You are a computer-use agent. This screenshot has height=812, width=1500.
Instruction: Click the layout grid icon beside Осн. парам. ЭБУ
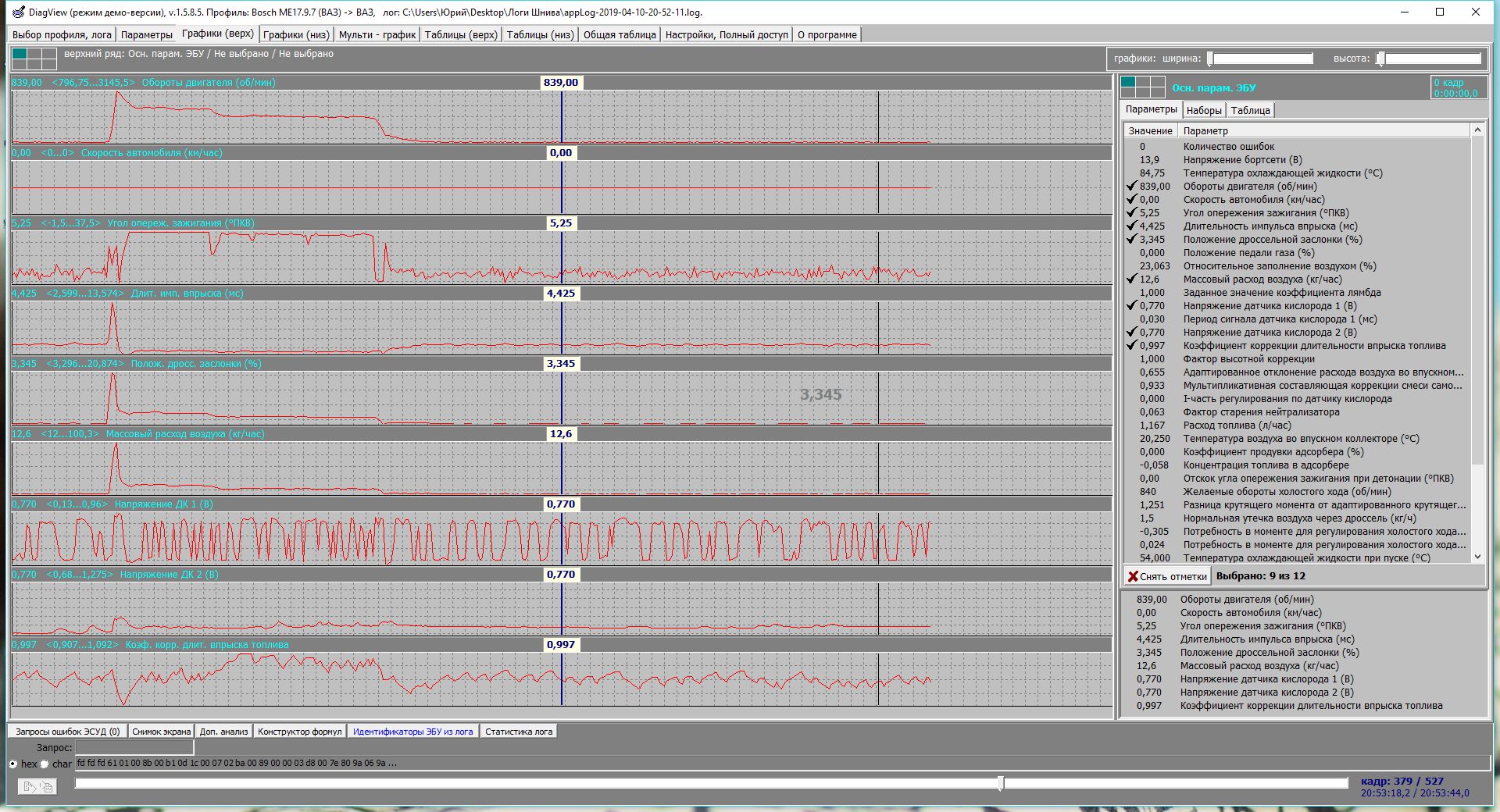click(1142, 87)
